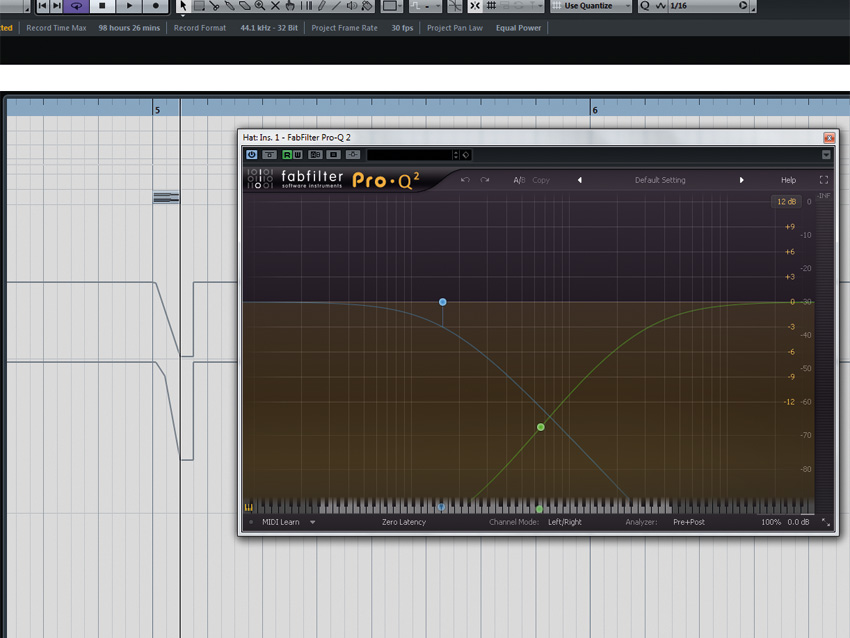Open the preset browser diamond icon
Screen dimensions: 850x638
pyautogui.click(x=466, y=155)
